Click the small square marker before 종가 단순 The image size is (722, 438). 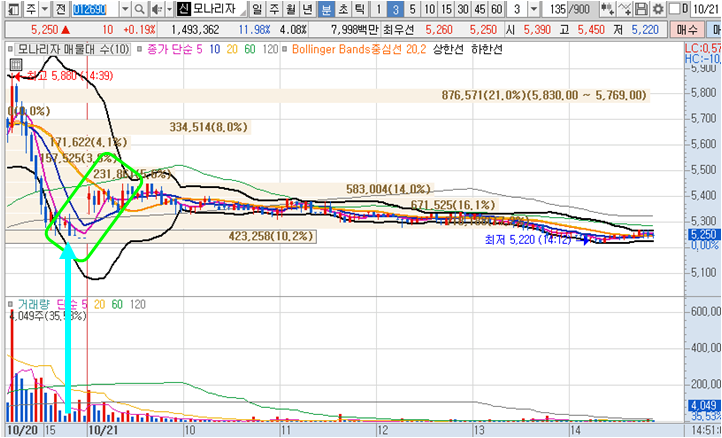(140, 49)
